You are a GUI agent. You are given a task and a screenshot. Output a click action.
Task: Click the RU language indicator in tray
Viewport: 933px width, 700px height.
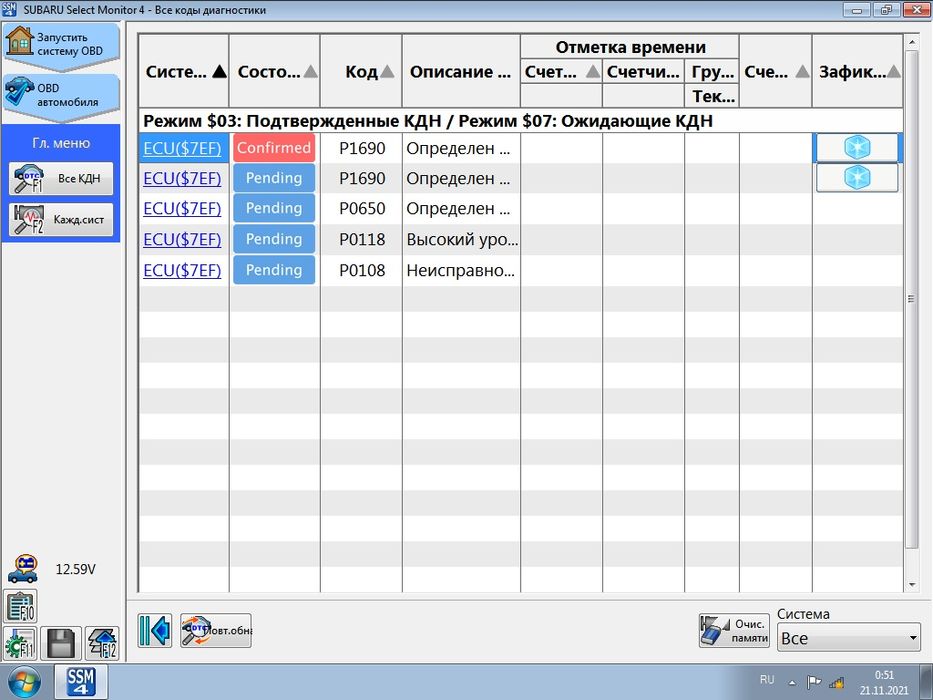(x=767, y=679)
